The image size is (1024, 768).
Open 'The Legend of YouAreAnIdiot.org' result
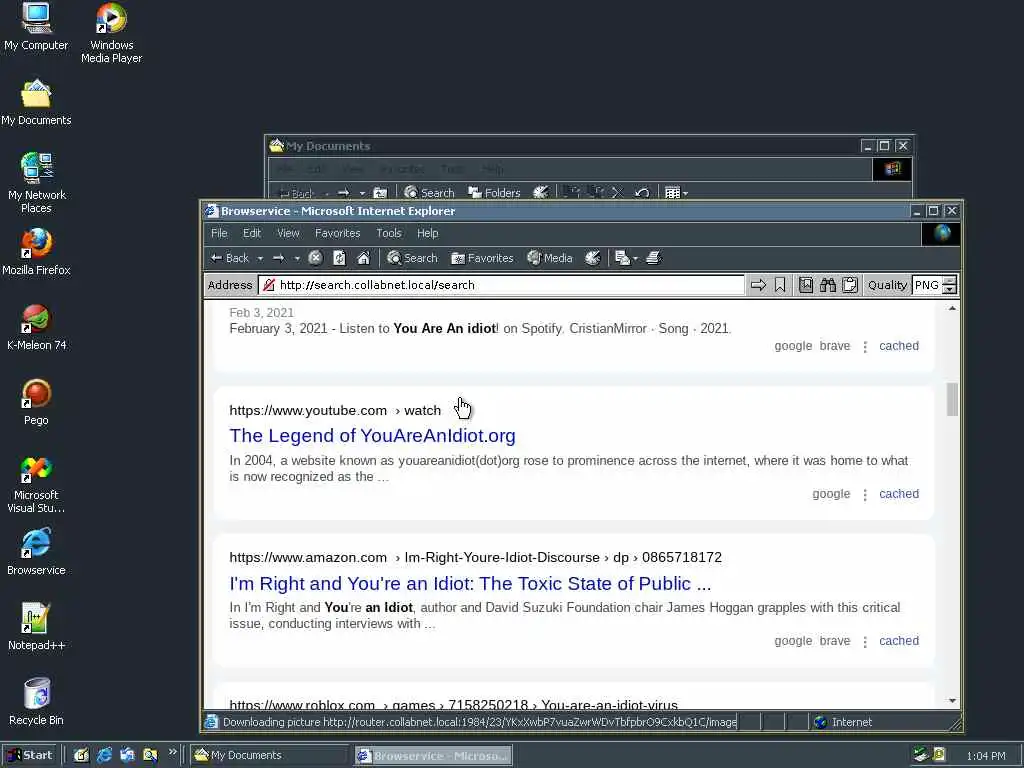(372, 436)
